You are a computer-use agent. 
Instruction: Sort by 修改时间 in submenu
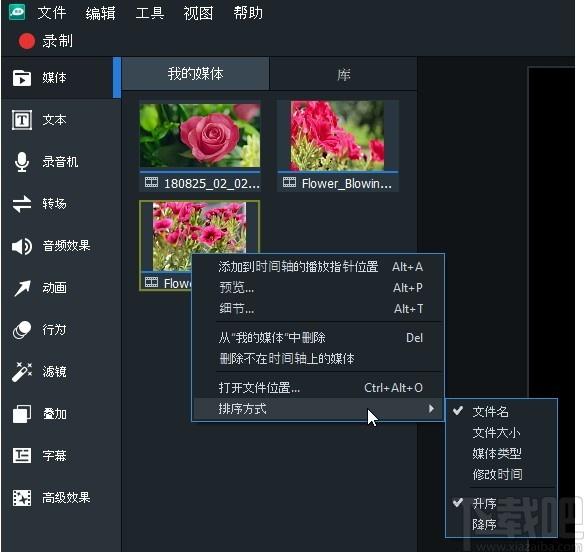click(x=502, y=475)
